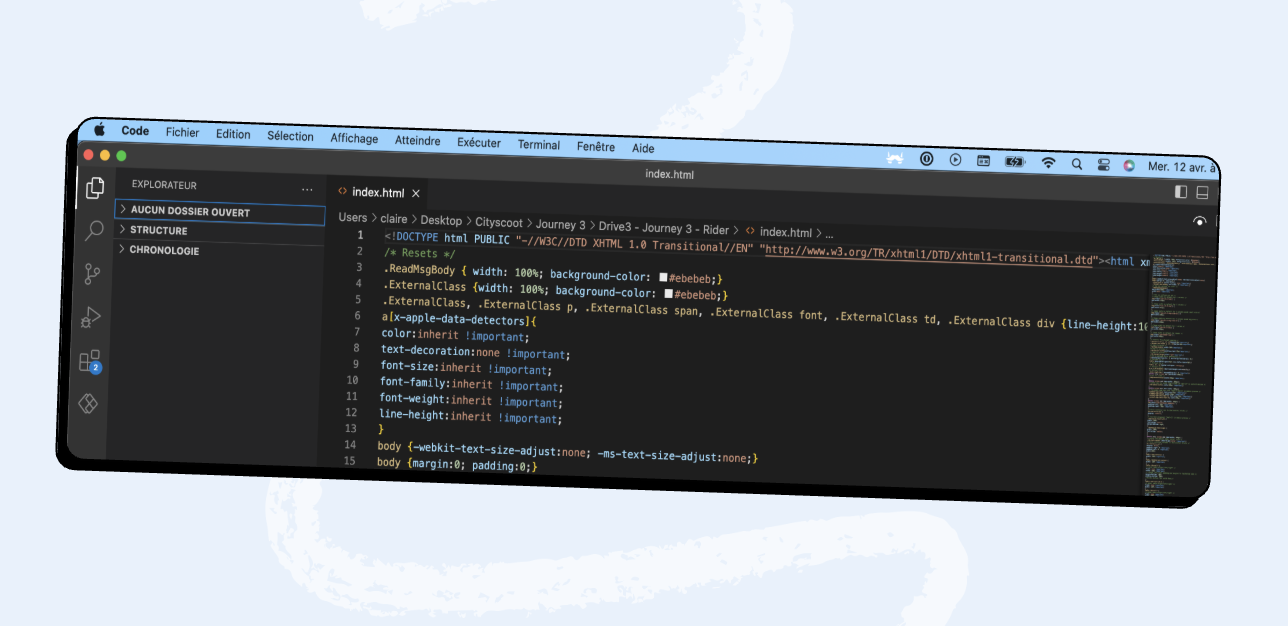Expand the STRUCTURE section
Image resolution: width=1288 pixels, height=626 pixels.
(x=158, y=231)
